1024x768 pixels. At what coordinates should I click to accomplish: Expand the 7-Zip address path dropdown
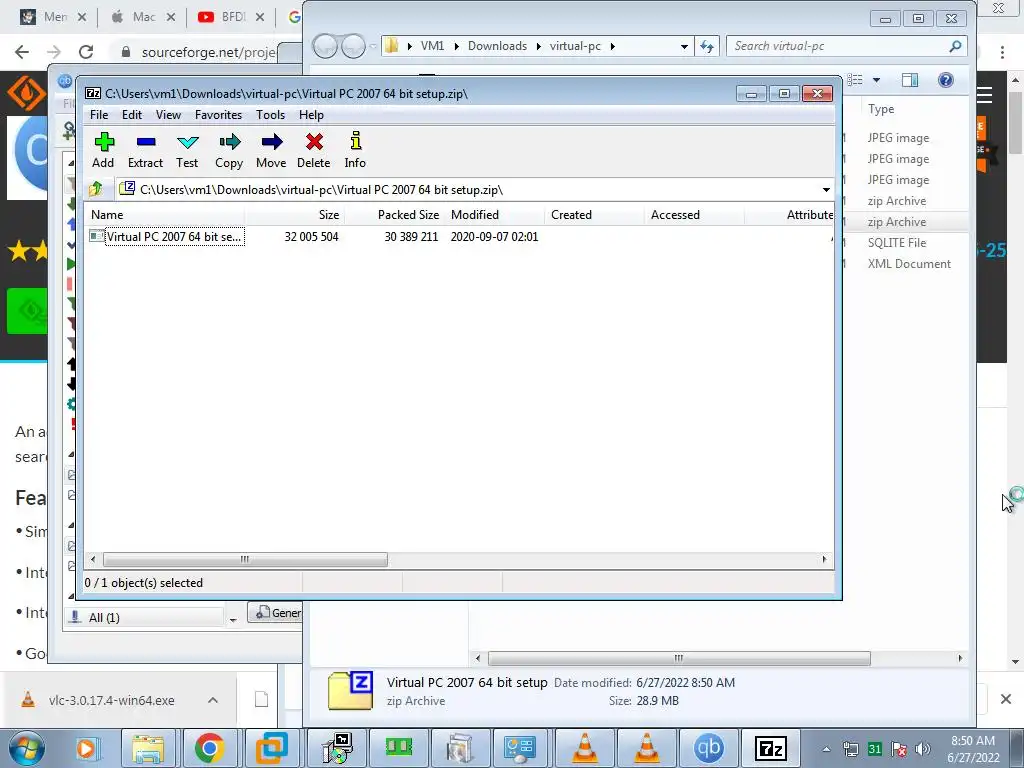point(826,190)
